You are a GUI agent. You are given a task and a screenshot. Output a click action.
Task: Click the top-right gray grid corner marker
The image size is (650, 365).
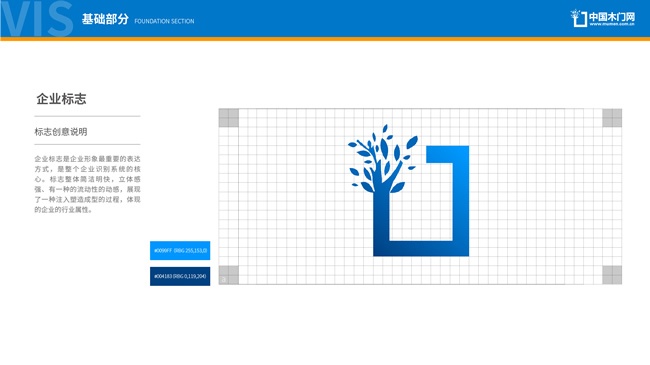point(612,118)
